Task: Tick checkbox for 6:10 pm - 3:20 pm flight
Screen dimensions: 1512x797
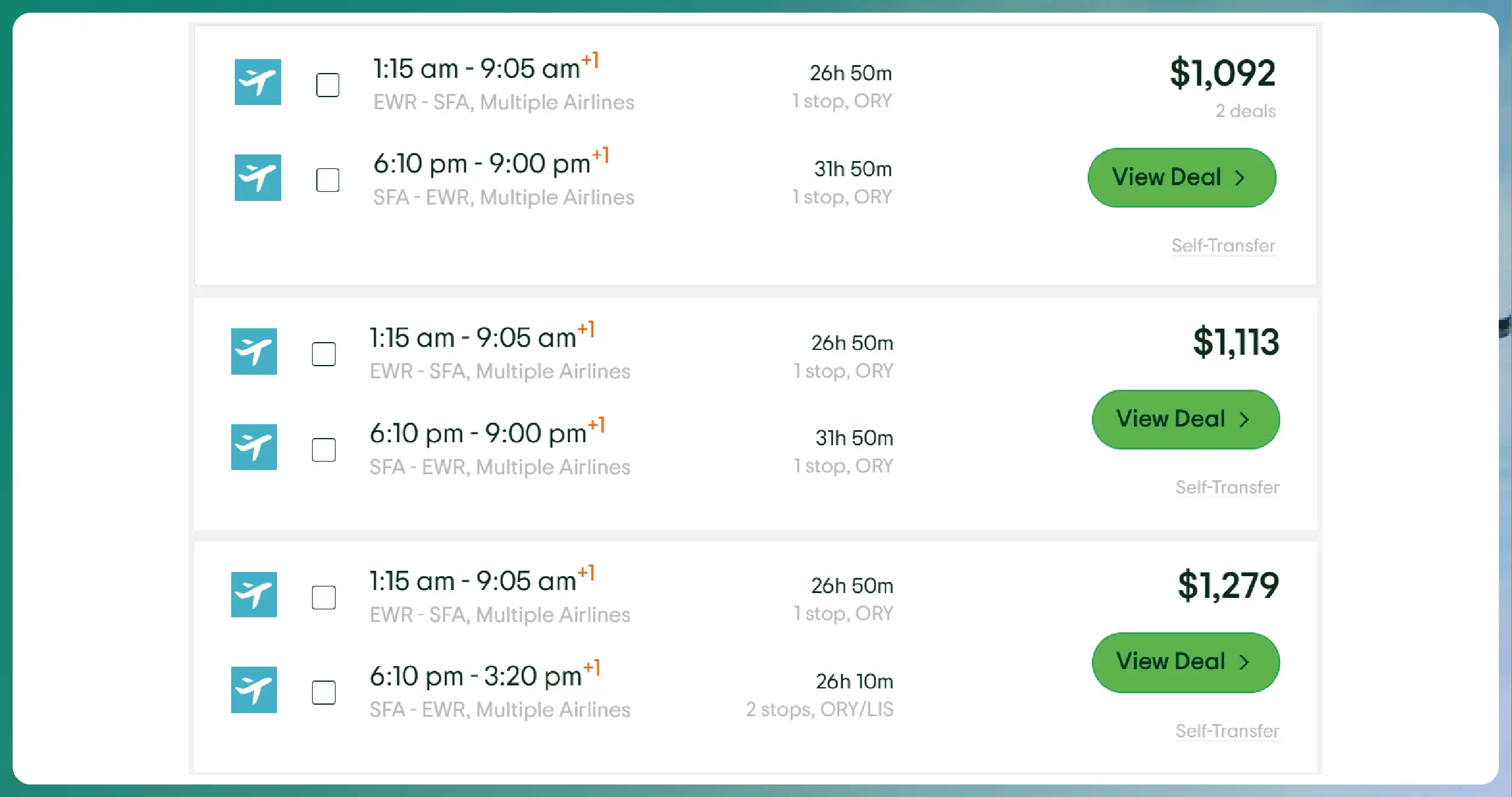Action: [x=324, y=693]
